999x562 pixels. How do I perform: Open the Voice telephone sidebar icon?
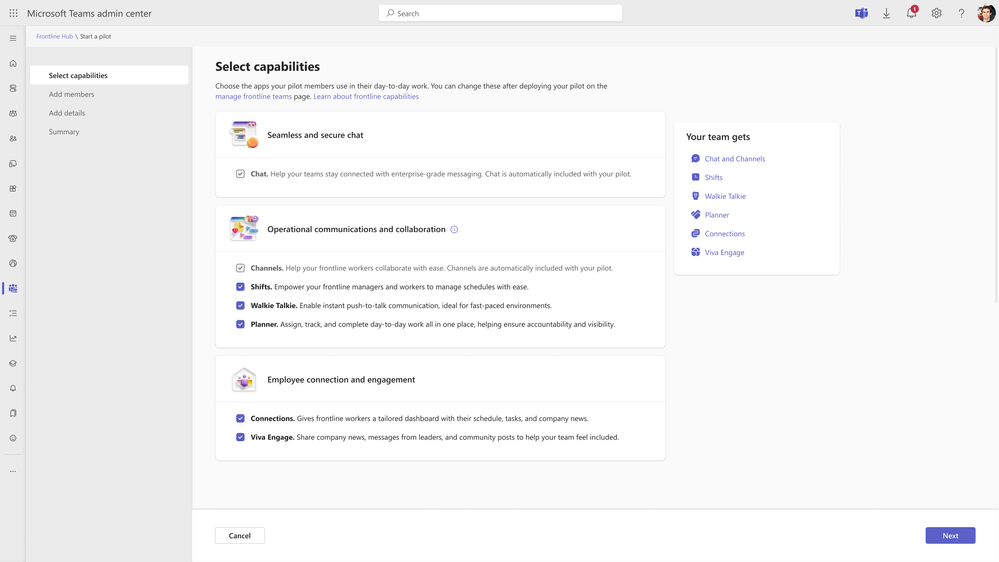tap(13, 238)
